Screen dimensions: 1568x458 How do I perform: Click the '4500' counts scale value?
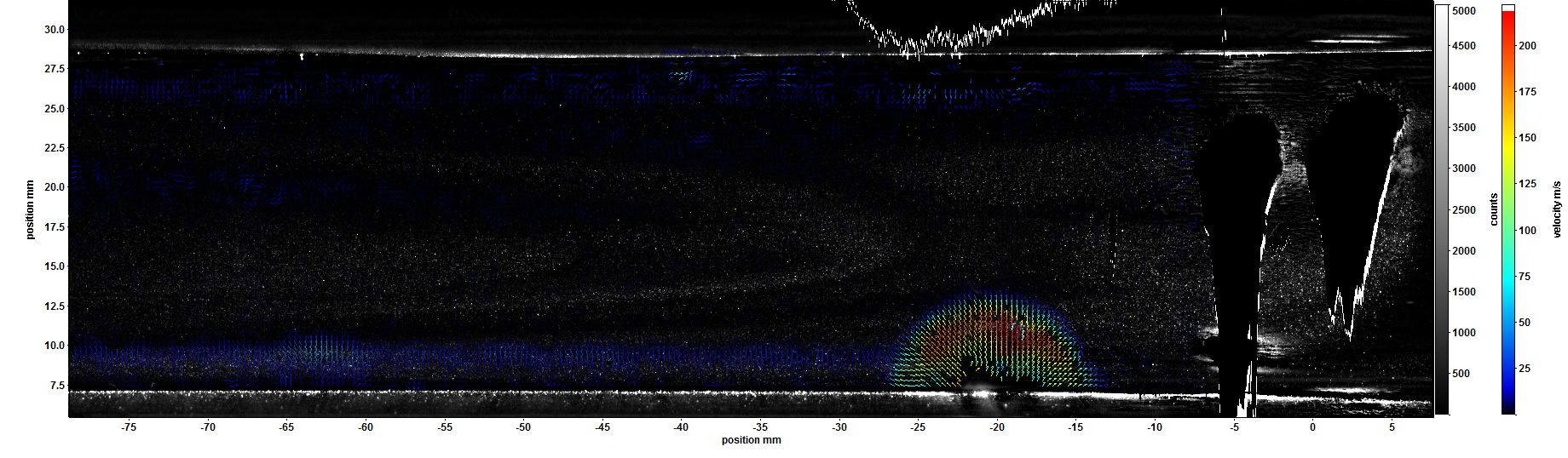[x=1464, y=46]
